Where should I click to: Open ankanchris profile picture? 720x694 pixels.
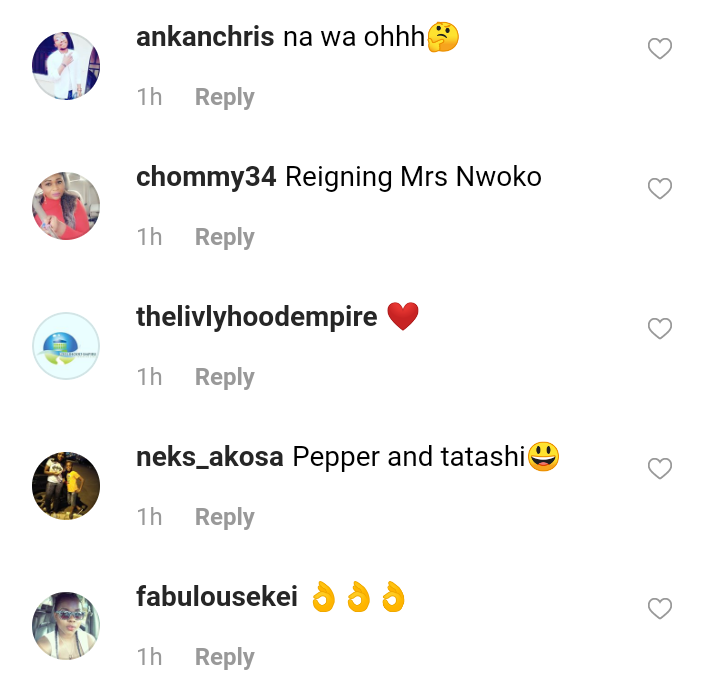click(x=66, y=66)
